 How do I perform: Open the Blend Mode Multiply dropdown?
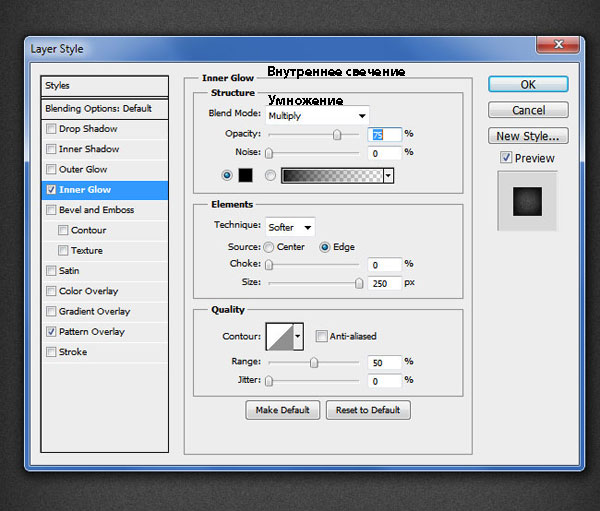(x=317, y=116)
